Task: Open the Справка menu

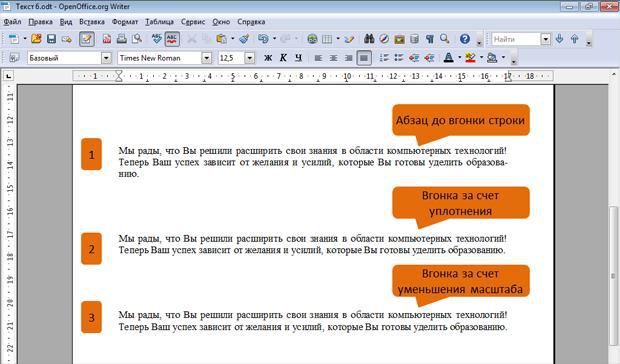Action: 251,22
